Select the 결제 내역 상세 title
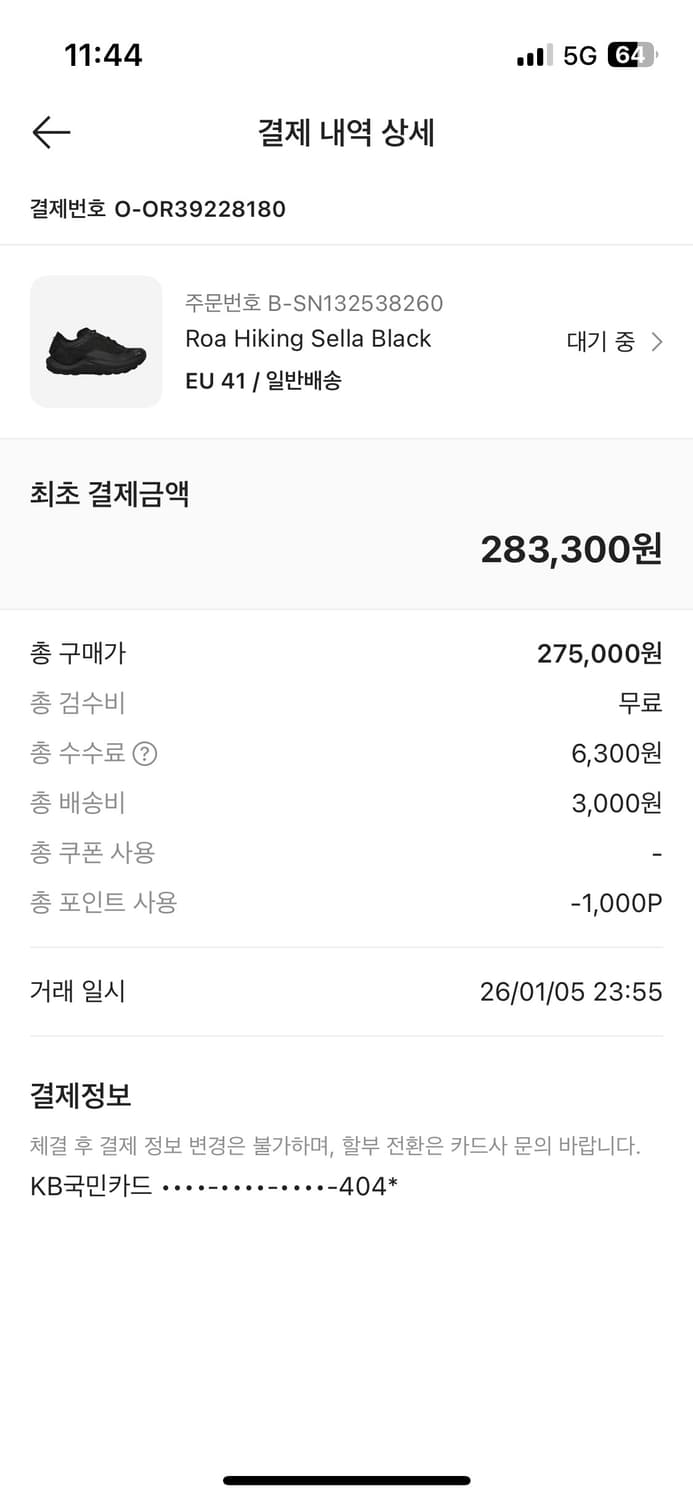The height and width of the screenshot is (1500, 693). (x=346, y=132)
